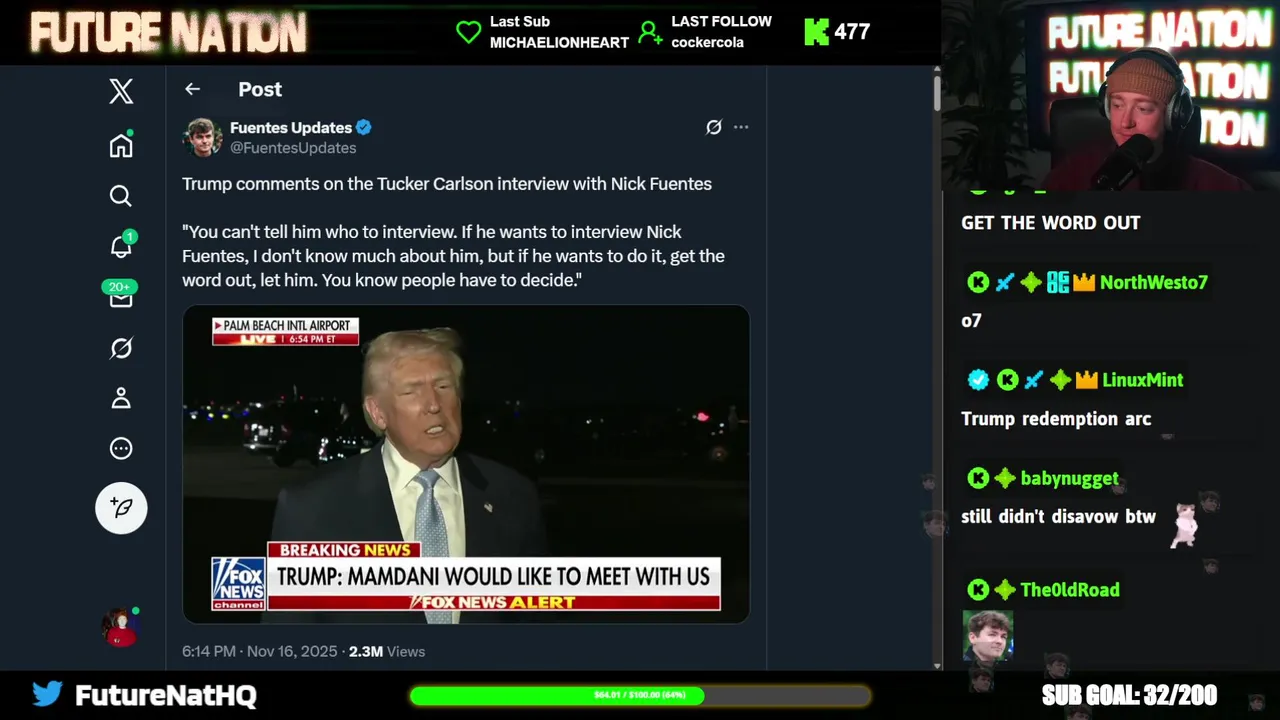This screenshot has height=720, width=1280.
Task: Click the SUB GOAL: 32/200 text
Action: [1129, 695]
